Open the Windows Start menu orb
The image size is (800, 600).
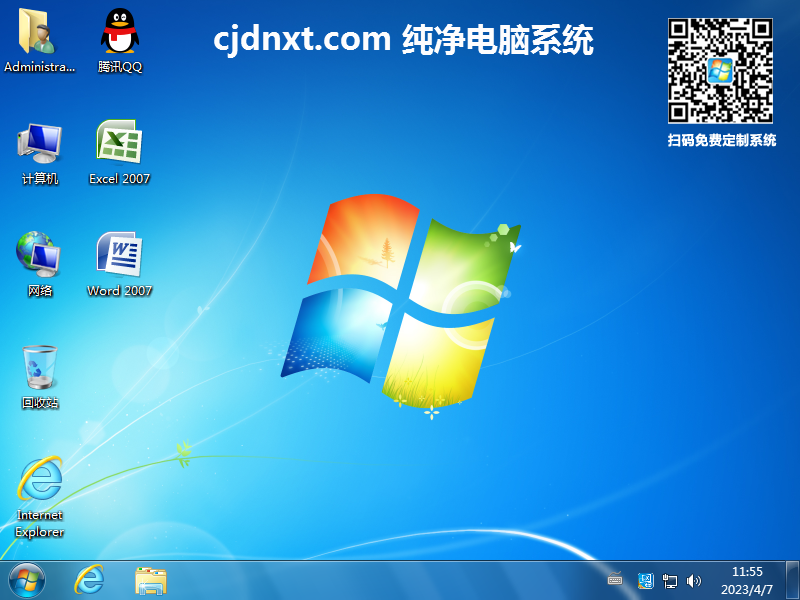[27, 581]
